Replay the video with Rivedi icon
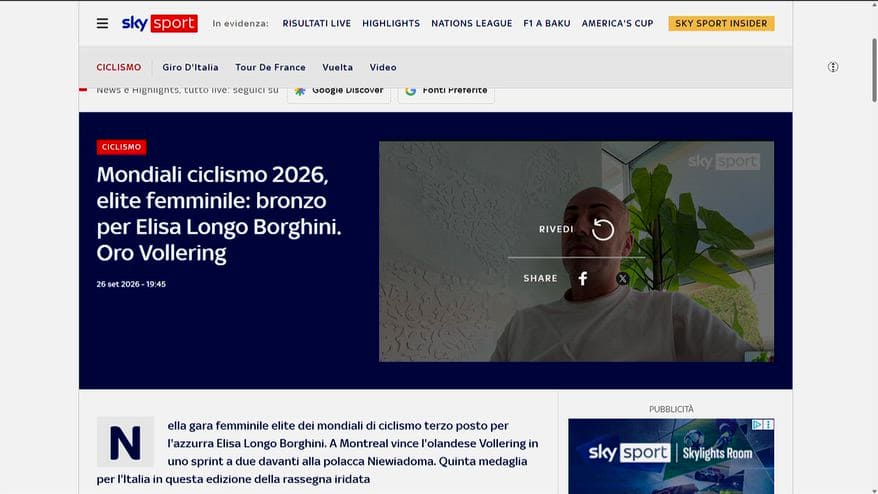Image resolution: width=878 pixels, height=494 pixels. coord(603,229)
